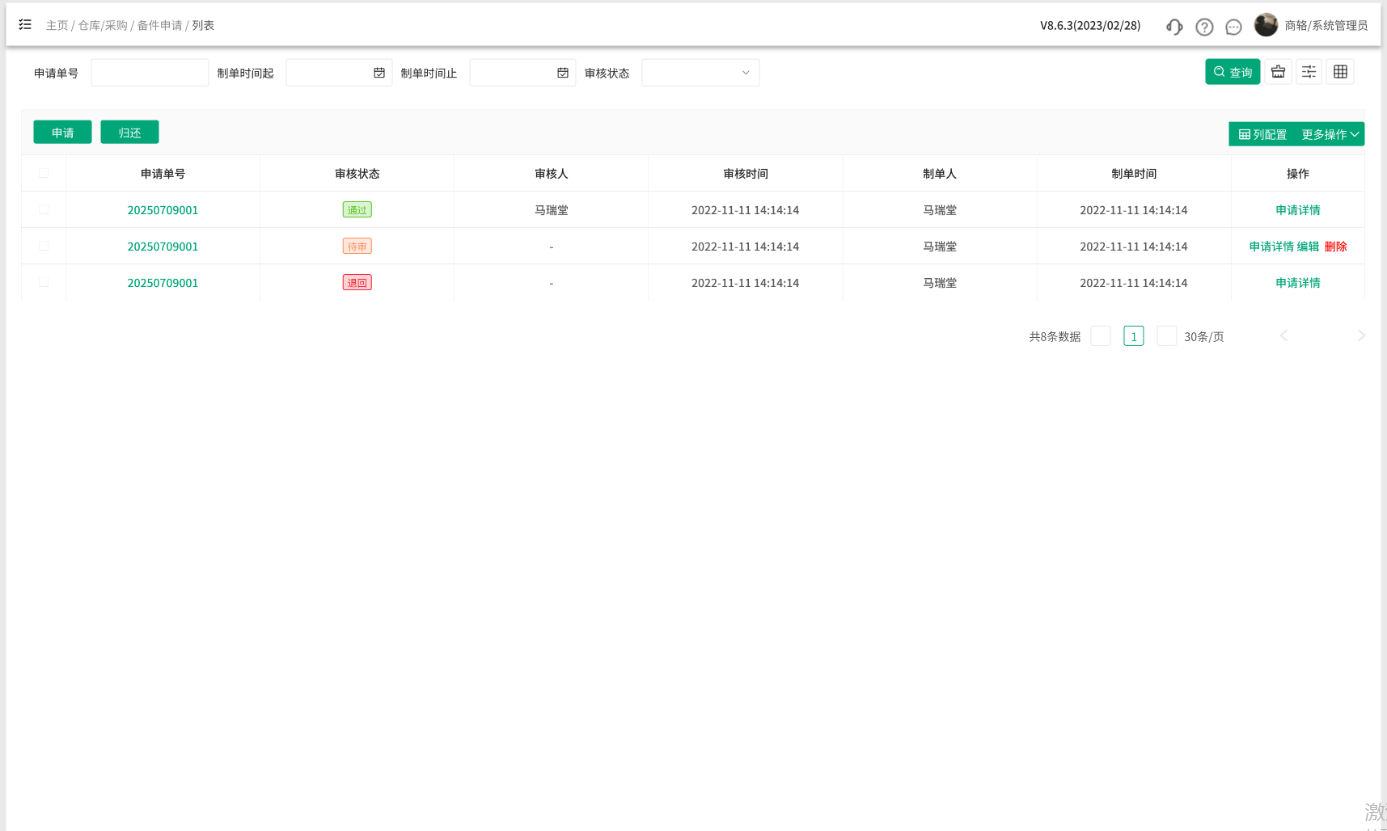Open calendar icon for 制单时间起

(379, 73)
